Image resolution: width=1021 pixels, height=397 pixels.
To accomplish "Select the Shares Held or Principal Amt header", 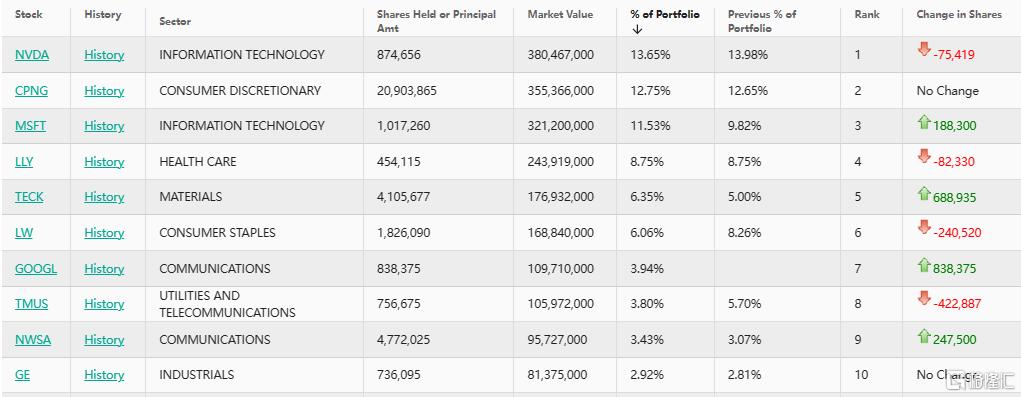I will pyautogui.click(x=436, y=21).
